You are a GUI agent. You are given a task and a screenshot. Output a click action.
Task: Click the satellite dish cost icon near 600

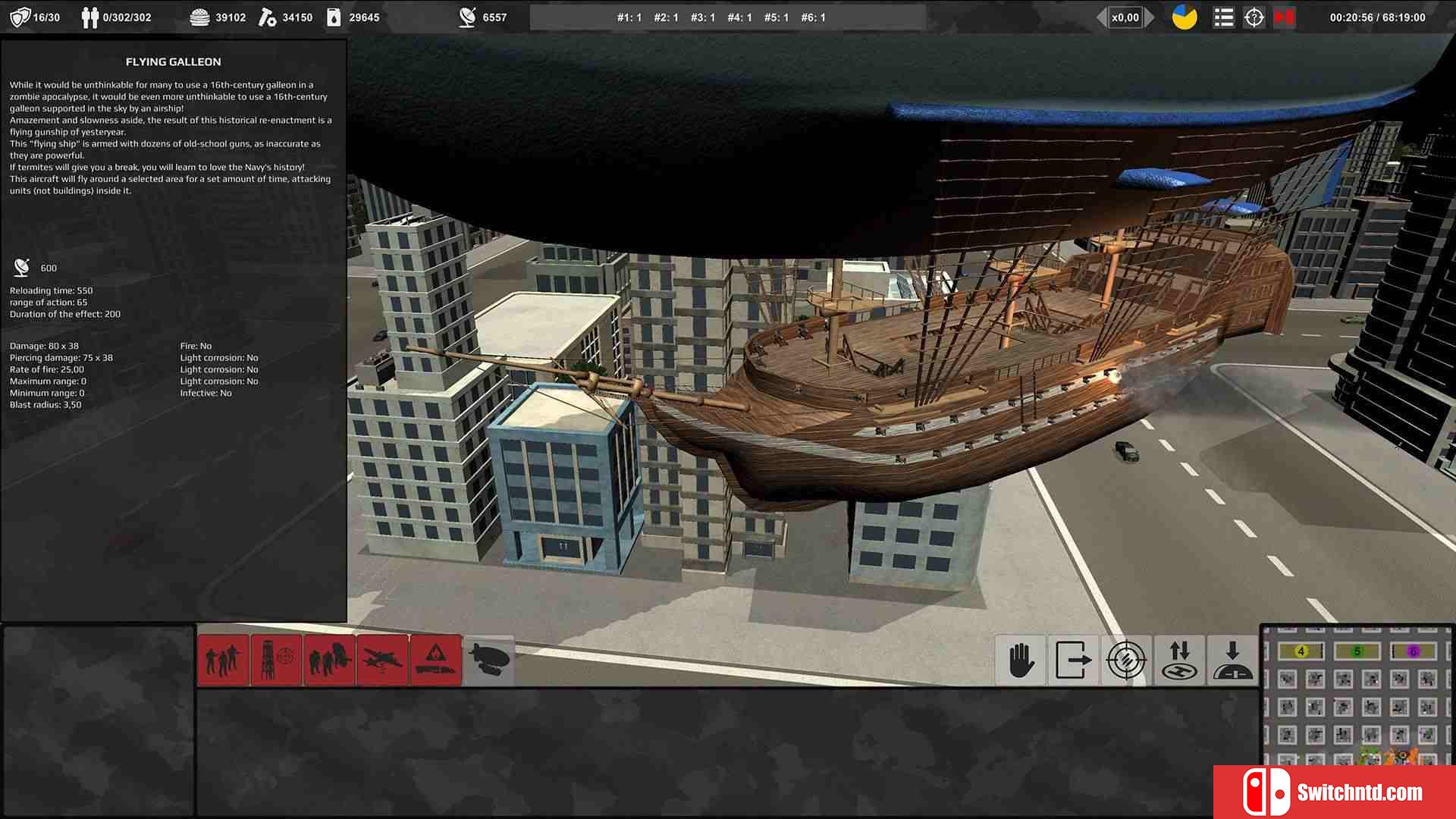[22, 267]
